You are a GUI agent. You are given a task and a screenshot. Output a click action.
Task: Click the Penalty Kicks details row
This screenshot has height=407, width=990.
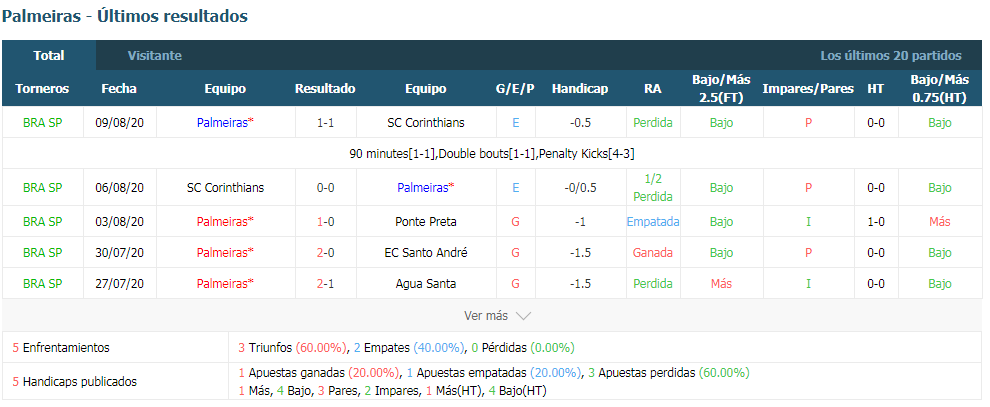496,153
